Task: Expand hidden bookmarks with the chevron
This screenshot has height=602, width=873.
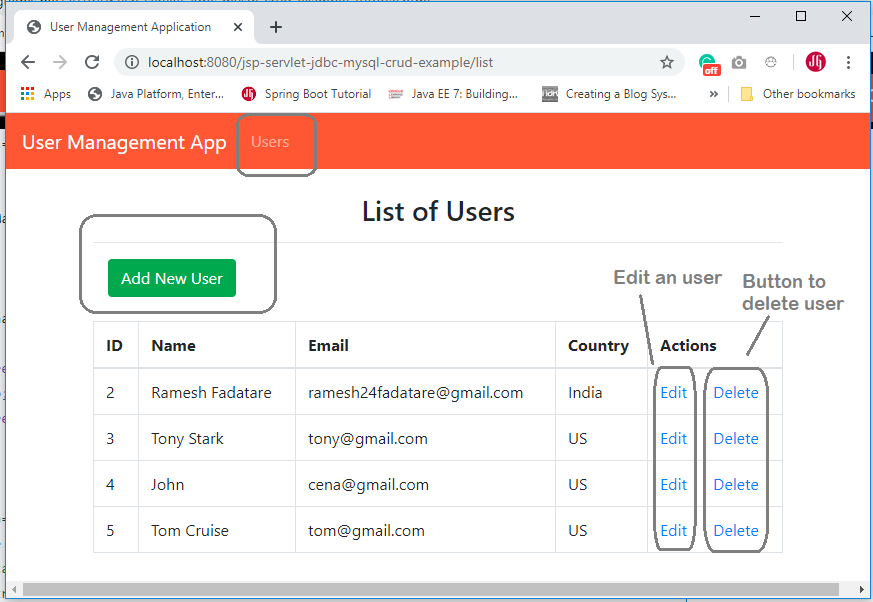Action: tap(712, 93)
